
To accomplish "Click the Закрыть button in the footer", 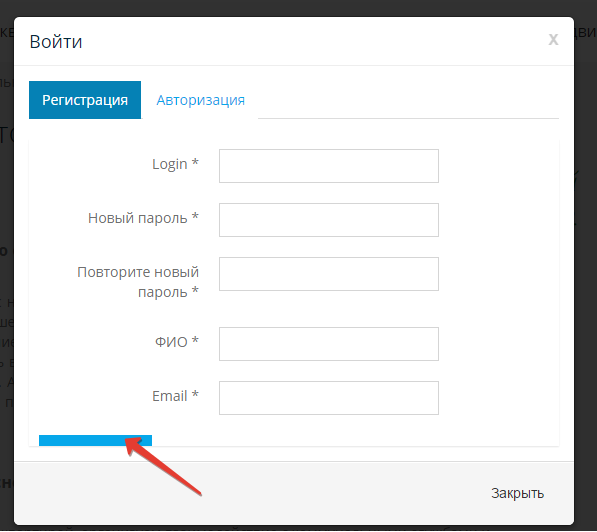I will (517, 494).
